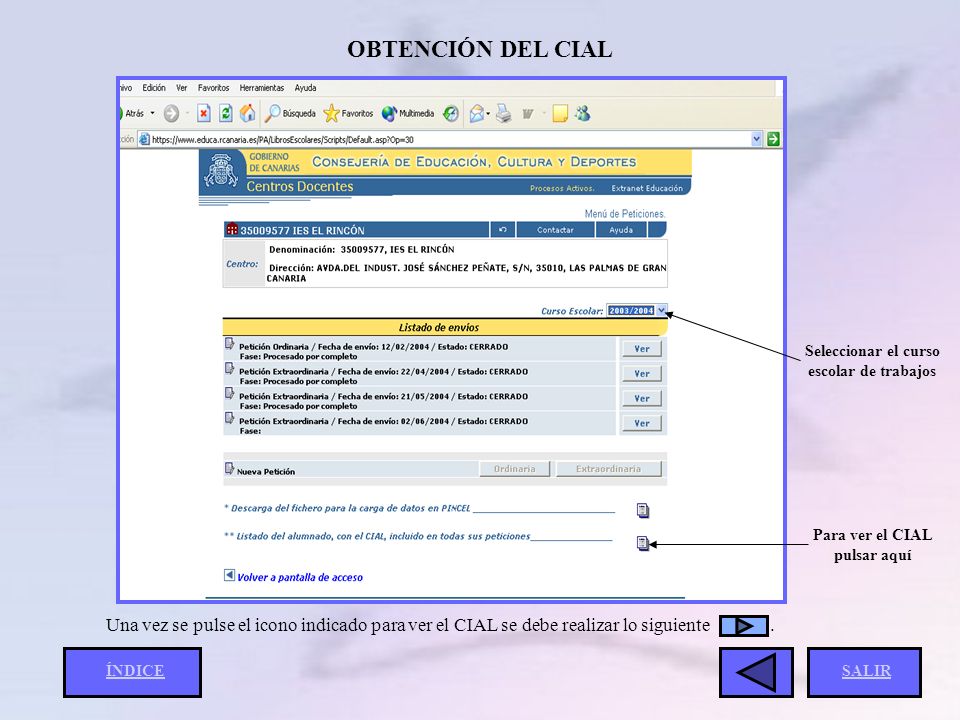Click document icon of Petición Extraordinaria 02/06/2004
The height and width of the screenshot is (720, 960).
coord(230,418)
